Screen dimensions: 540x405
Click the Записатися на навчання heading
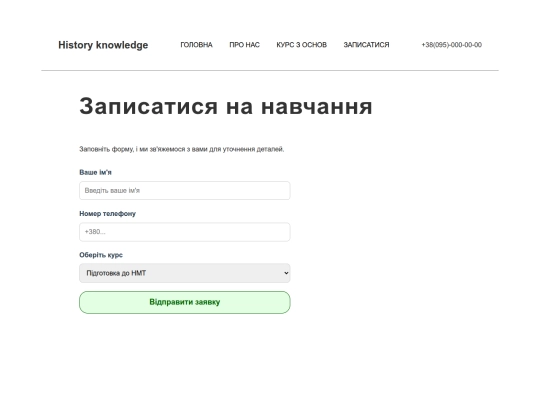pos(226,106)
